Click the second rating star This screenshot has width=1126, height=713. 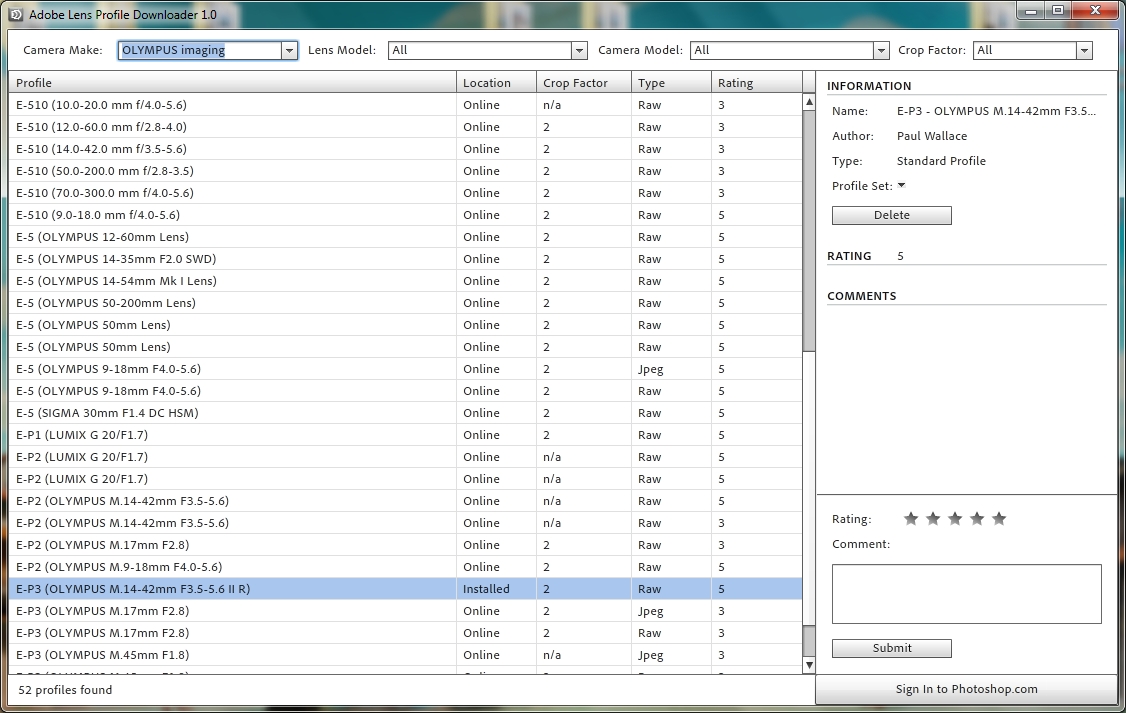[933, 519]
